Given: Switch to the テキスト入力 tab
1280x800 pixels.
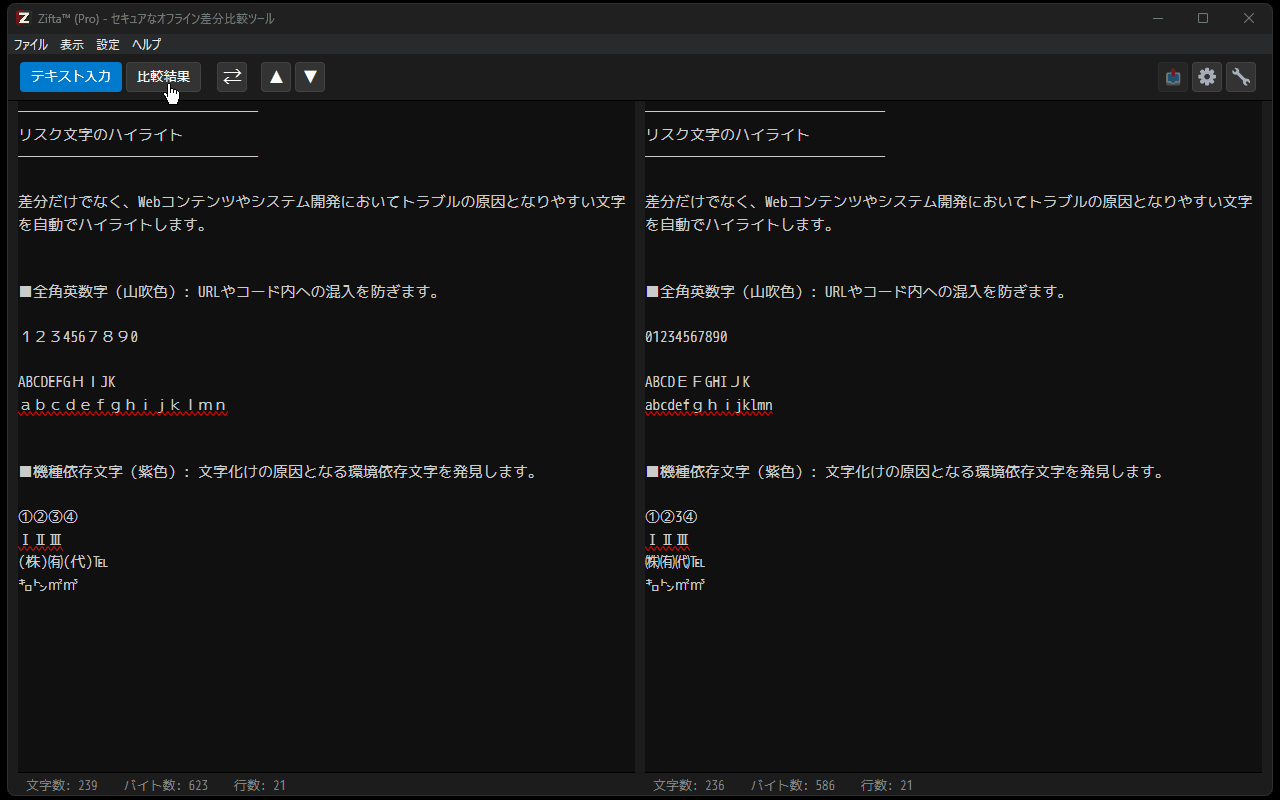Looking at the screenshot, I should 70,77.
